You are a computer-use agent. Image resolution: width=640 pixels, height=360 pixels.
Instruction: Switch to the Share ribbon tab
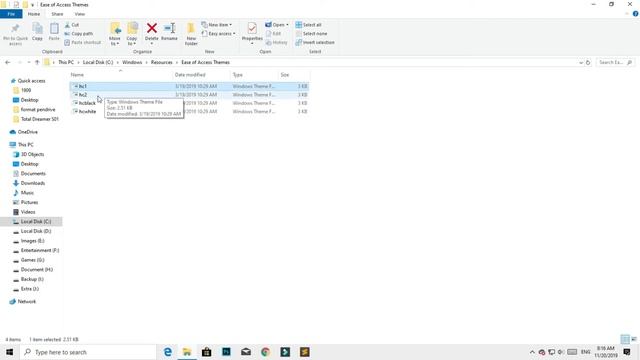coord(57,14)
